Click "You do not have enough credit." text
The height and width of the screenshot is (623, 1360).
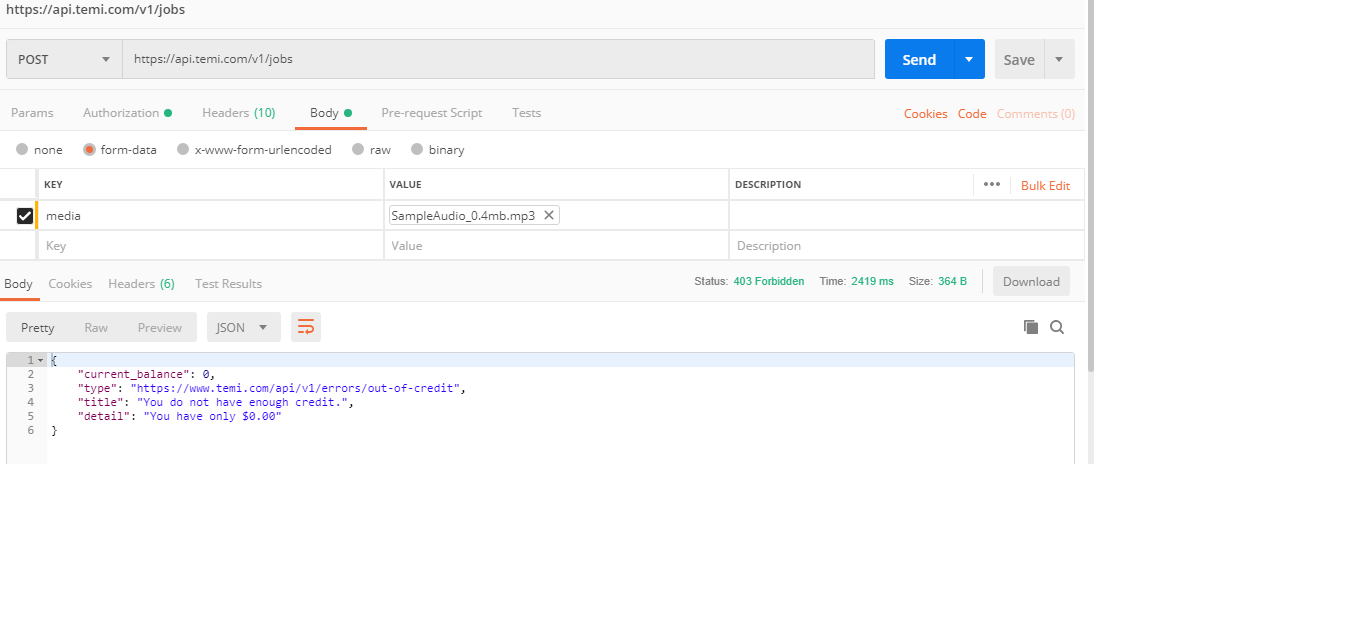[243, 402]
